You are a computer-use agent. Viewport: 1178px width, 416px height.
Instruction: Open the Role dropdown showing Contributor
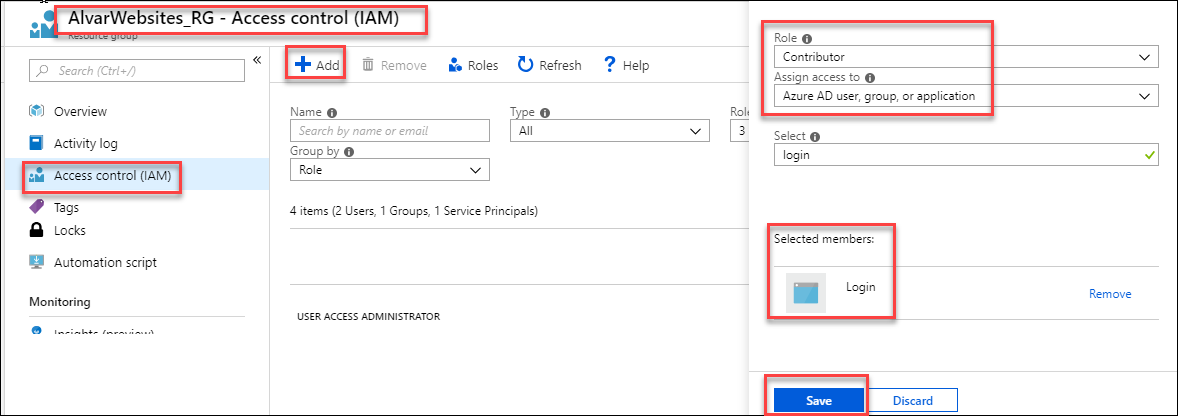pyautogui.click(x=965, y=56)
